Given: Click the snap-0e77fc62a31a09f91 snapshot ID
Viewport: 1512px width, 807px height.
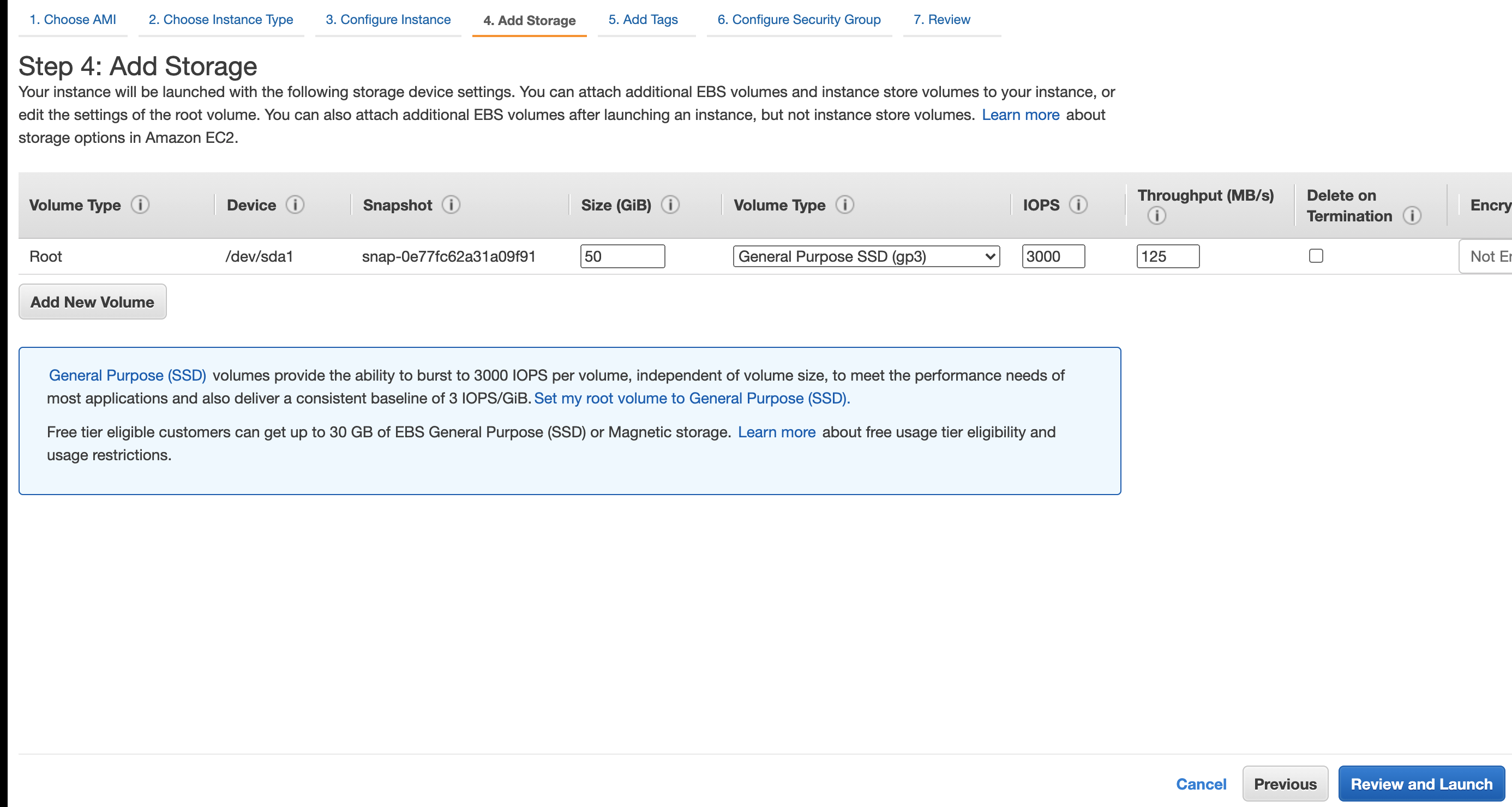Looking at the screenshot, I should [x=449, y=256].
